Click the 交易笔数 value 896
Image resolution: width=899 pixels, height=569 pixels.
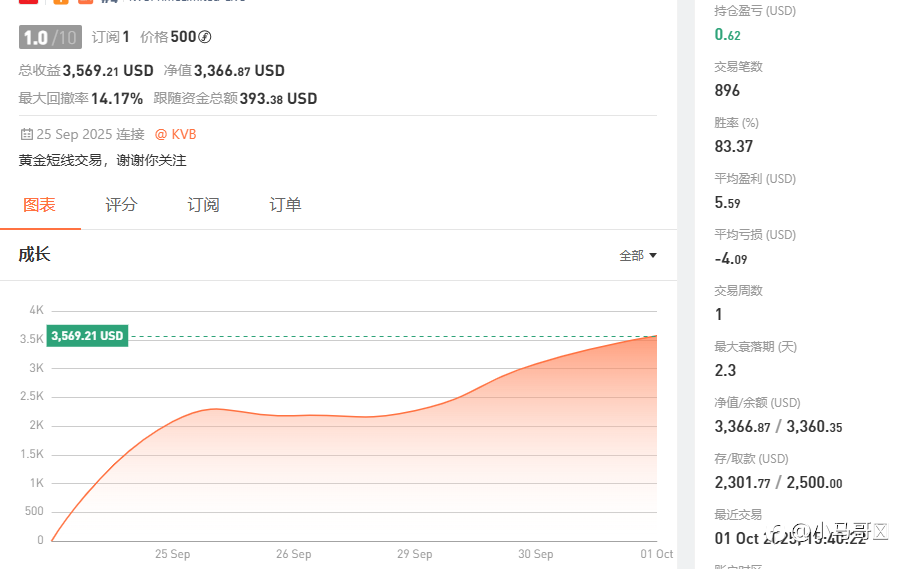[727, 90]
